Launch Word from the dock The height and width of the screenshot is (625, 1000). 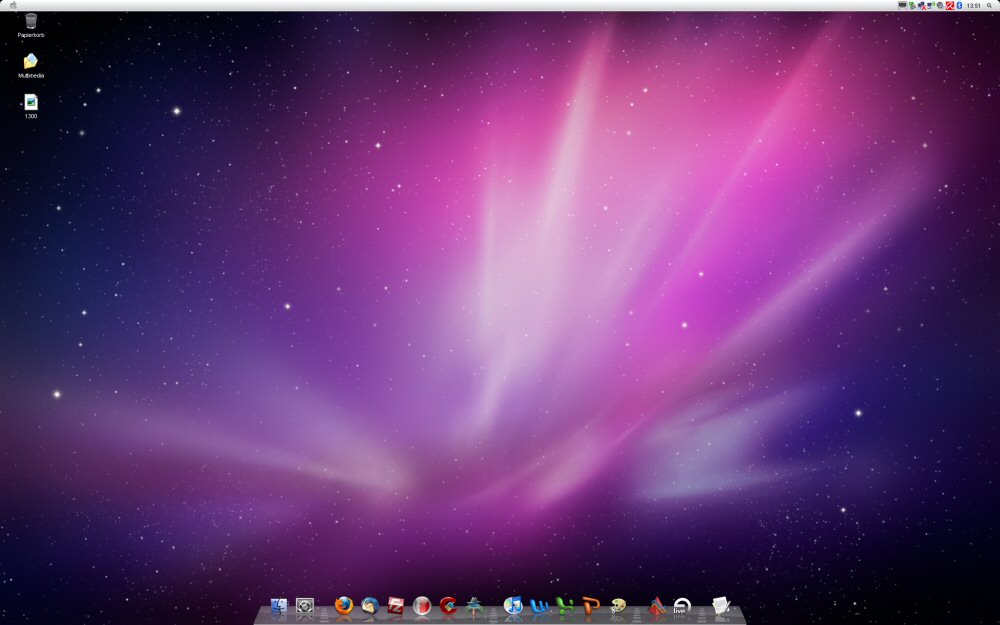(x=540, y=606)
